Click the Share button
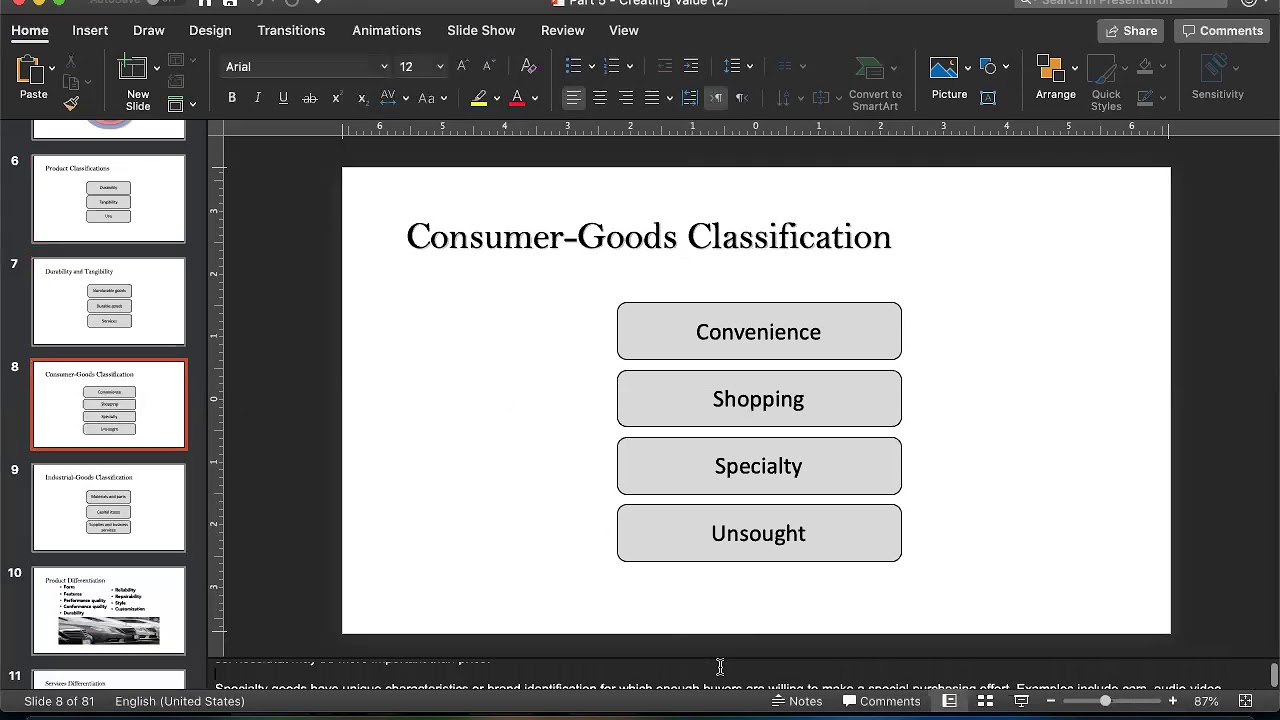The height and width of the screenshot is (720, 1280). [x=1131, y=31]
